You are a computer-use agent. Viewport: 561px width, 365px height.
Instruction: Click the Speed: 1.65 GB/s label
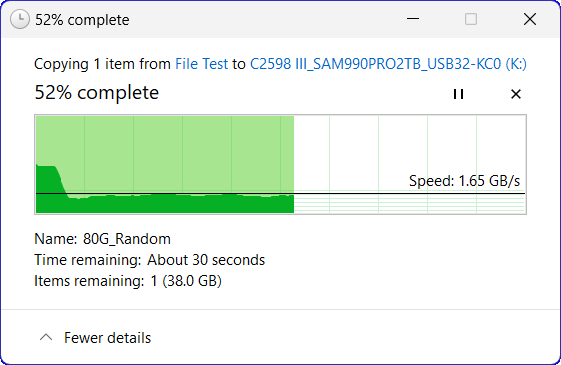pyautogui.click(x=464, y=181)
